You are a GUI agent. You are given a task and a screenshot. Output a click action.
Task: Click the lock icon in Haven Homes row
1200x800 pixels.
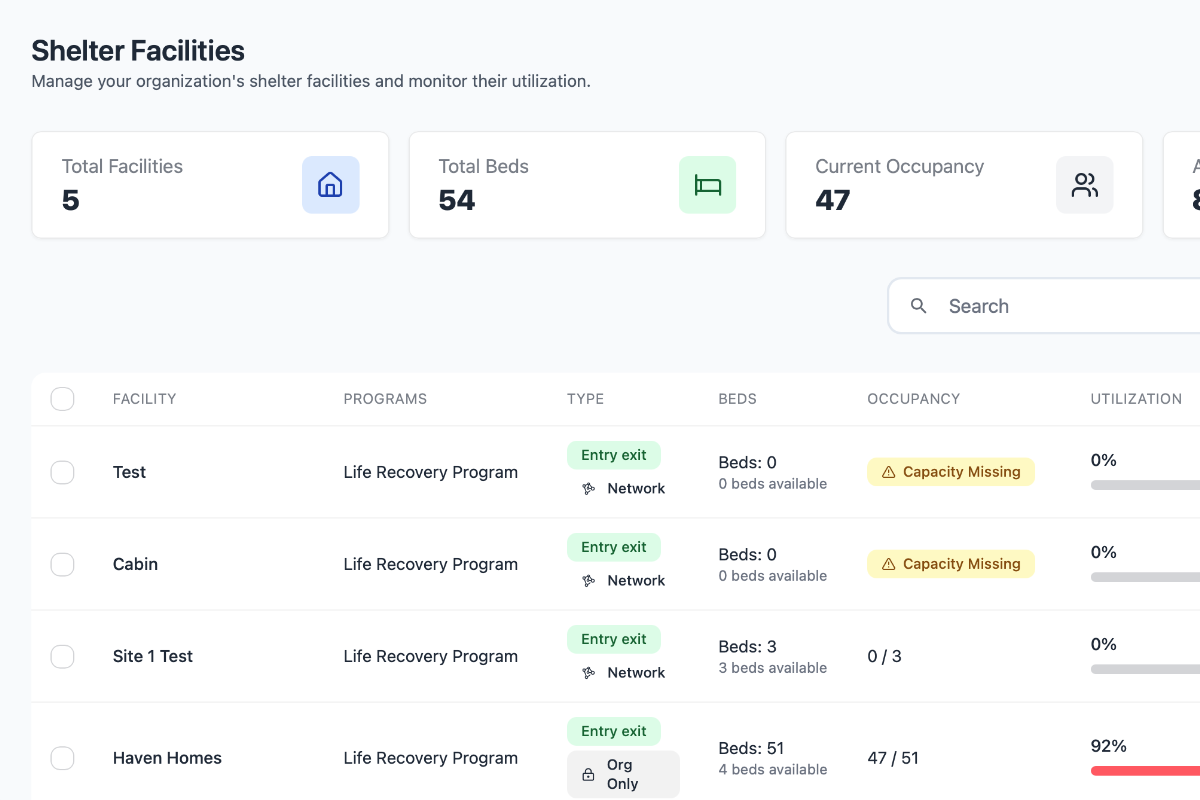(589, 774)
